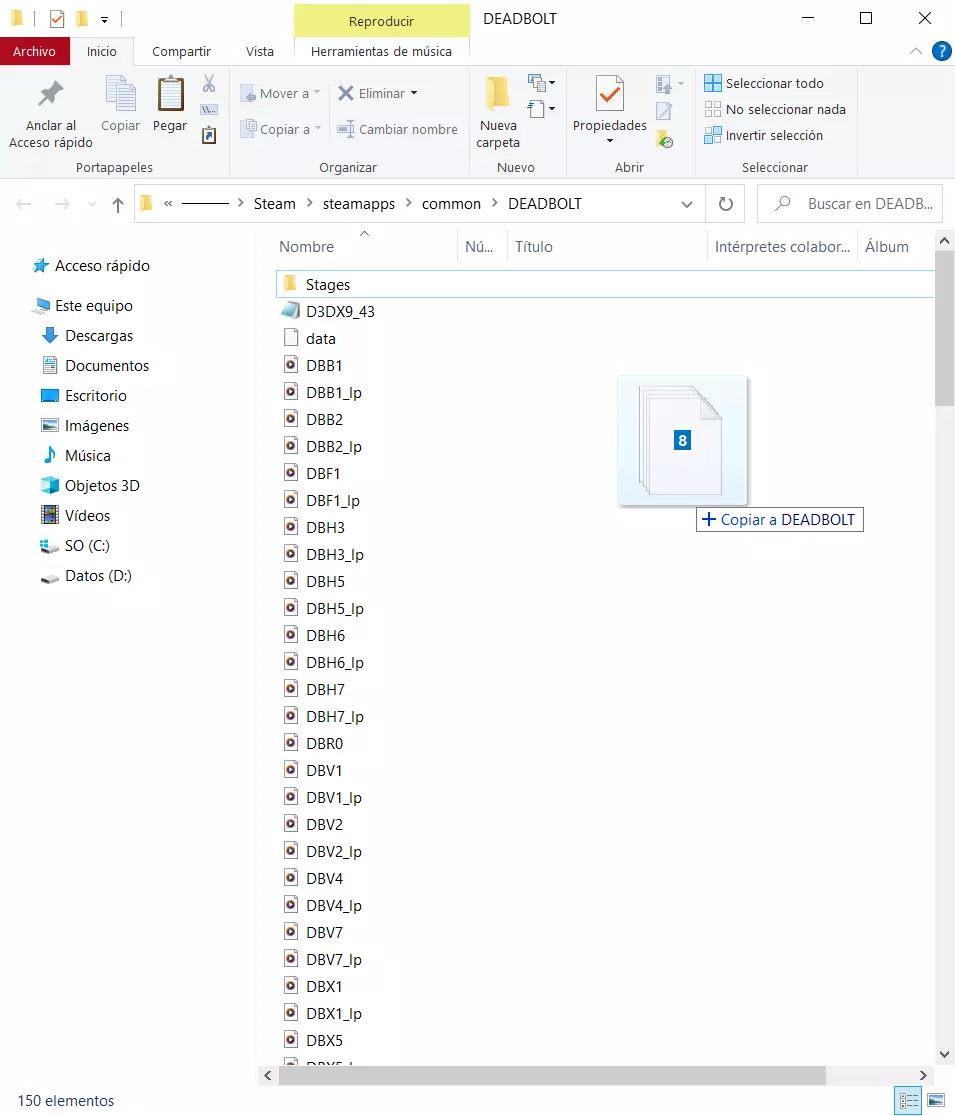Open the address bar history dropdown
This screenshot has width=955, height=1116.
pyautogui.click(x=687, y=204)
